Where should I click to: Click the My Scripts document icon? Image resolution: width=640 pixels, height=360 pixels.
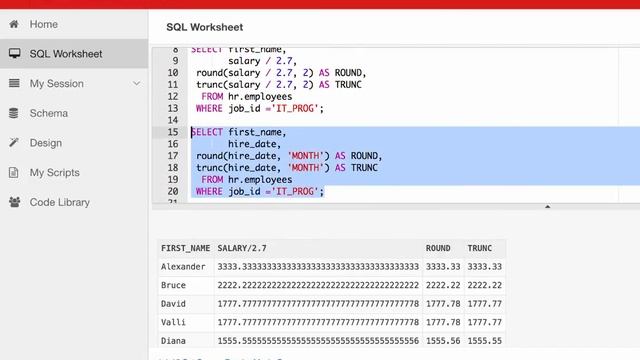13,172
